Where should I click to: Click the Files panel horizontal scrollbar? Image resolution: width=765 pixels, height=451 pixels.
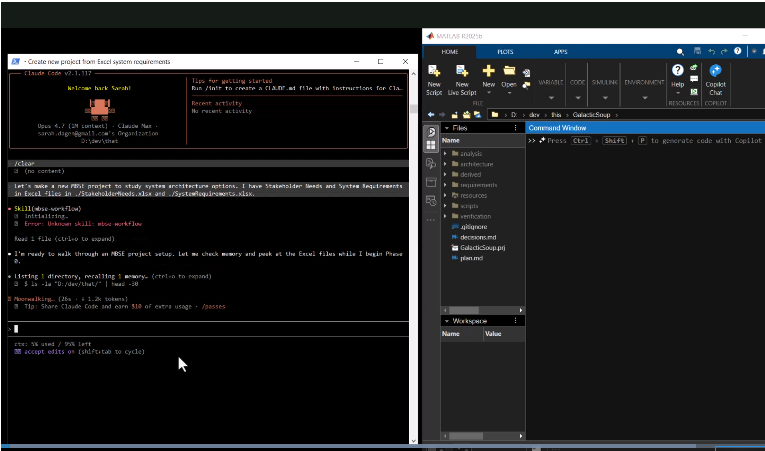coord(463,310)
